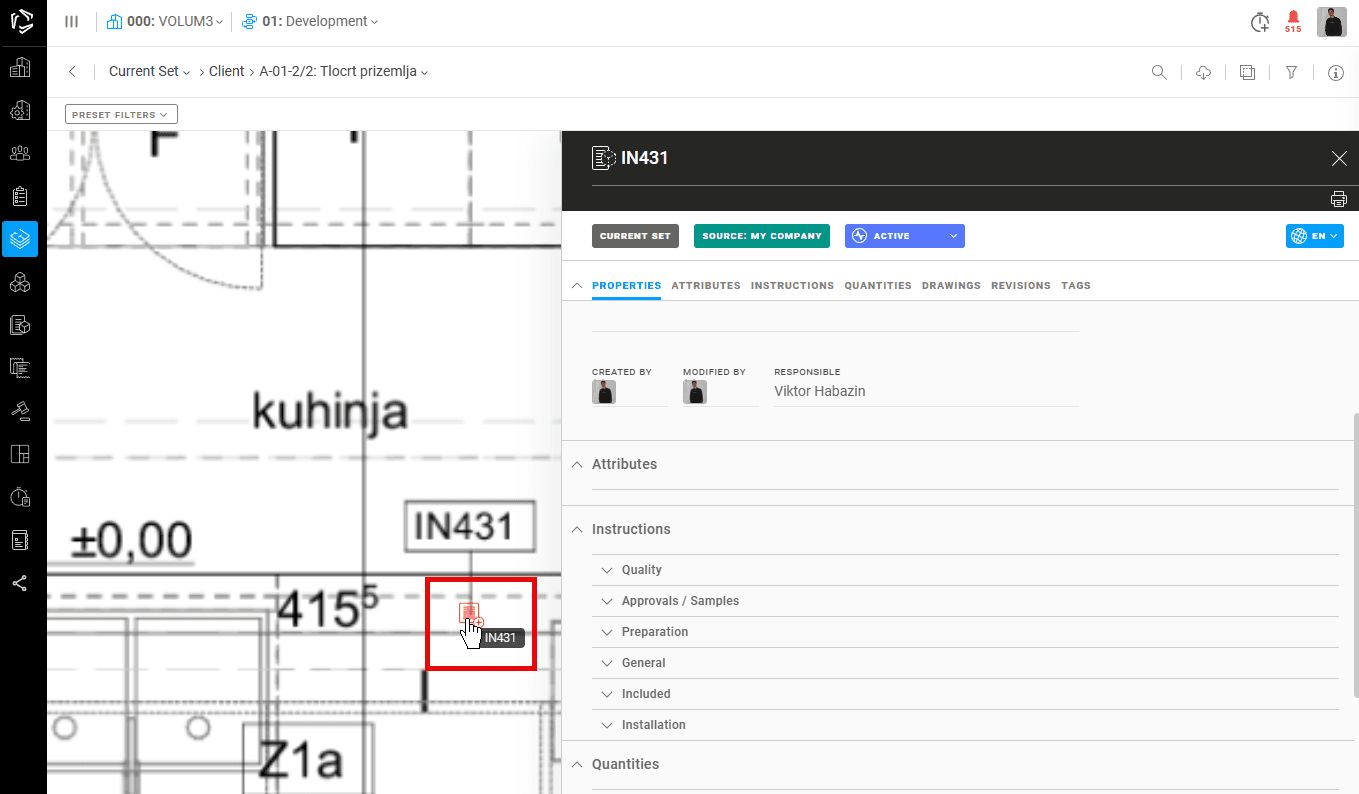Screen dimensions: 1359x794
Task: Click the search magnifier icon
Action: coord(1159,72)
